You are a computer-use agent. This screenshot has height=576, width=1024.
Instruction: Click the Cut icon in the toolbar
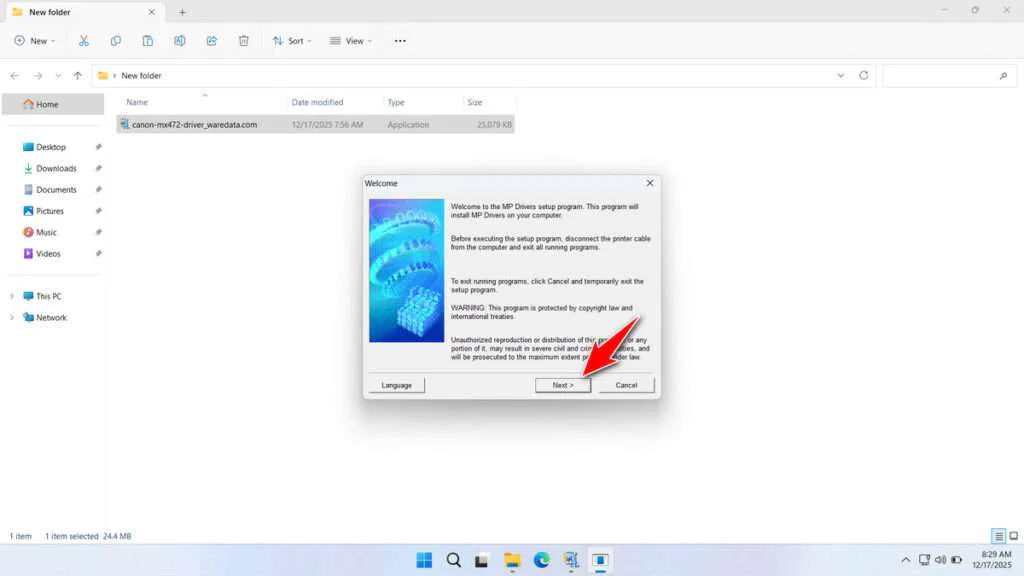[x=84, y=40]
